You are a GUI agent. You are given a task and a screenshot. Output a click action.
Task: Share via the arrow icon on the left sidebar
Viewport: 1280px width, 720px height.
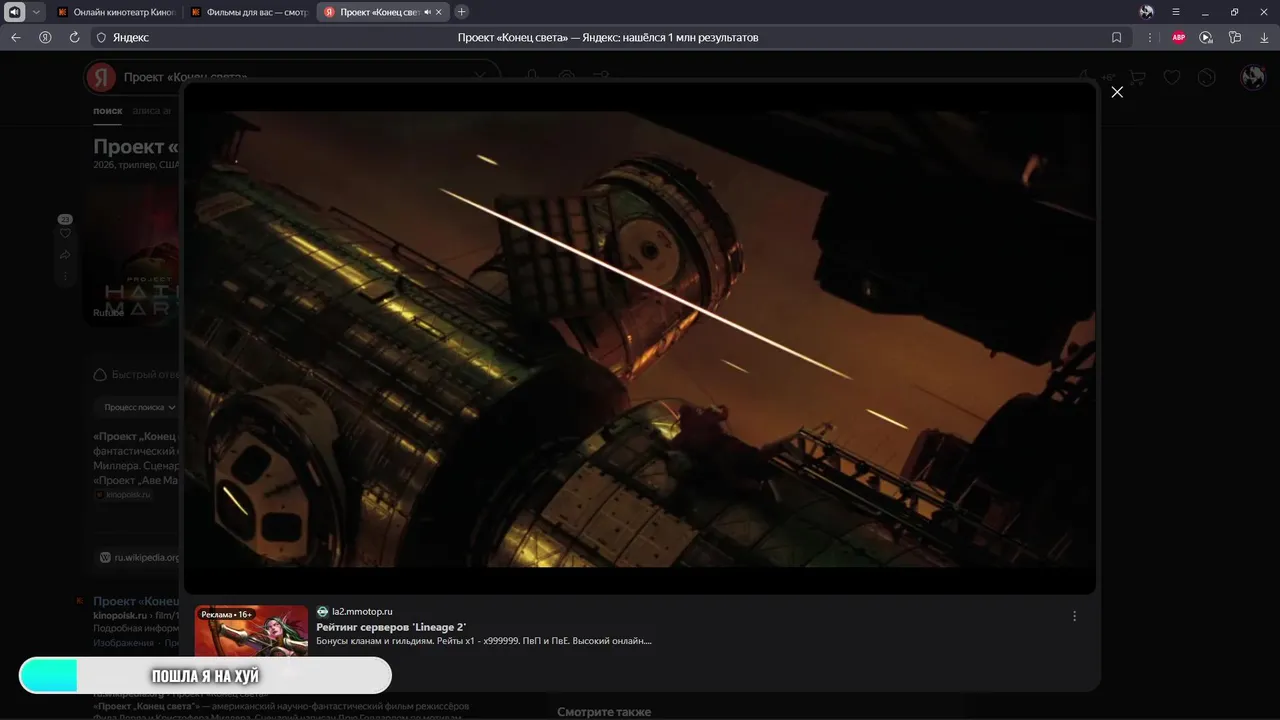(65, 255)
